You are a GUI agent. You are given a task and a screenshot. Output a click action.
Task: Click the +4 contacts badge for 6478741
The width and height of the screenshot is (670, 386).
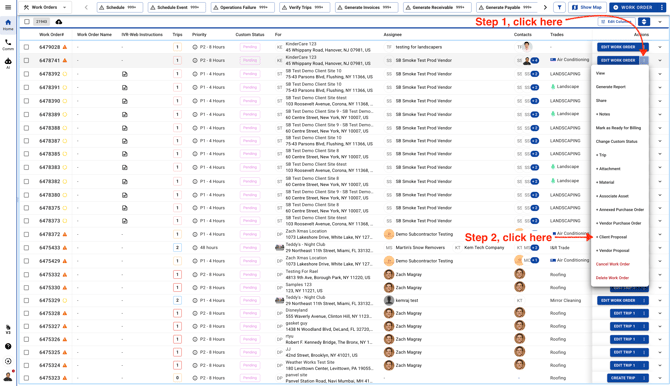tap(535, 61)
